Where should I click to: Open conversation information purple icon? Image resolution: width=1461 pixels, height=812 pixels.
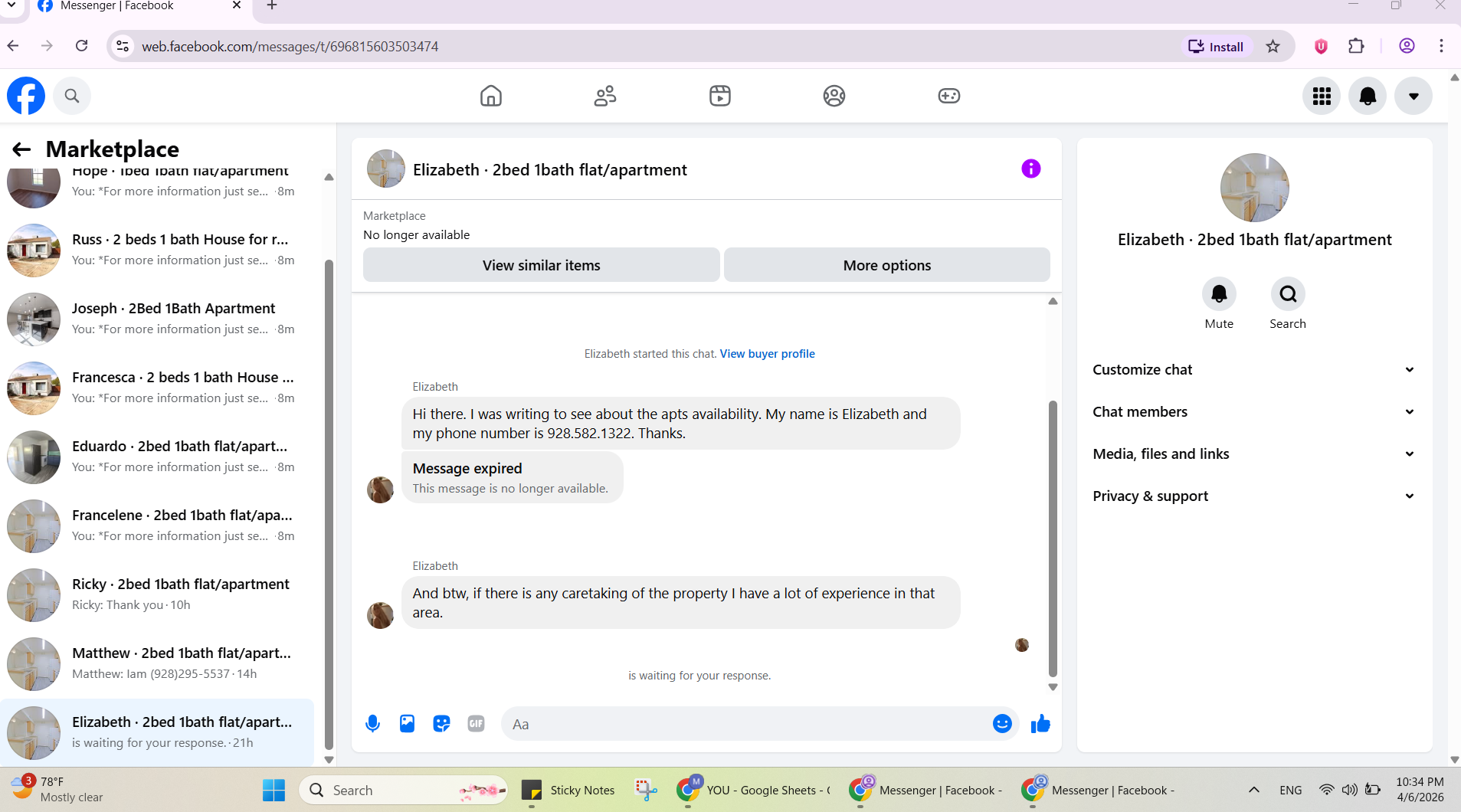tap(1031, 169)
